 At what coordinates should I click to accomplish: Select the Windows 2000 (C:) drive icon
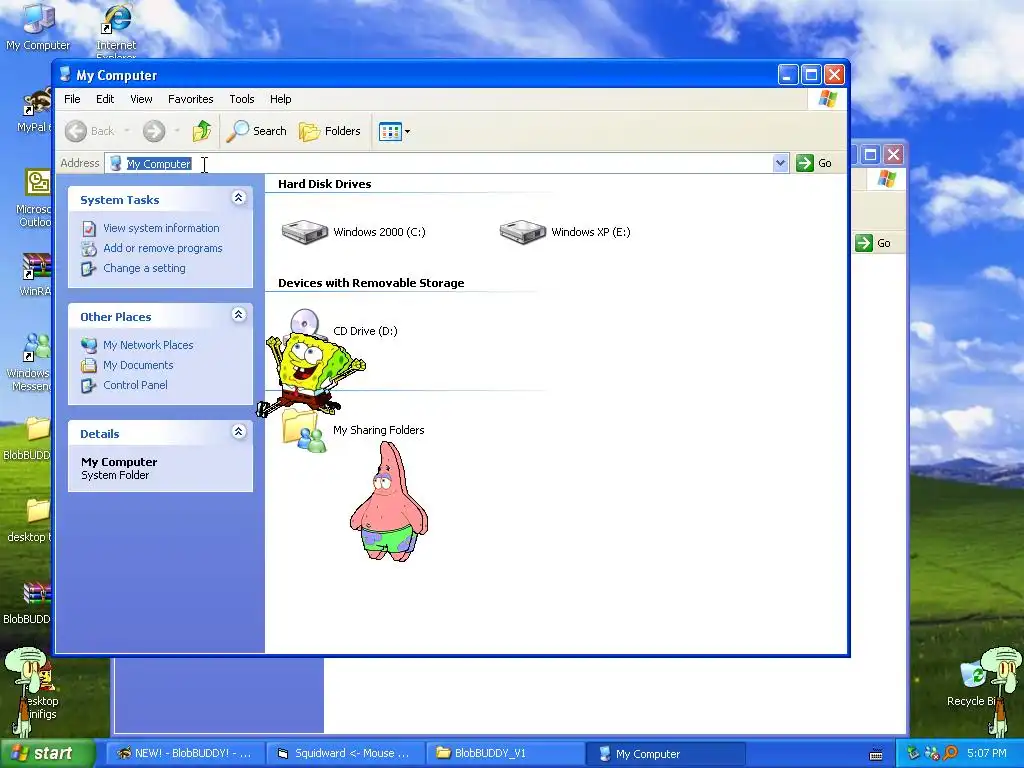pyautogui.click(x=304, y=232)
